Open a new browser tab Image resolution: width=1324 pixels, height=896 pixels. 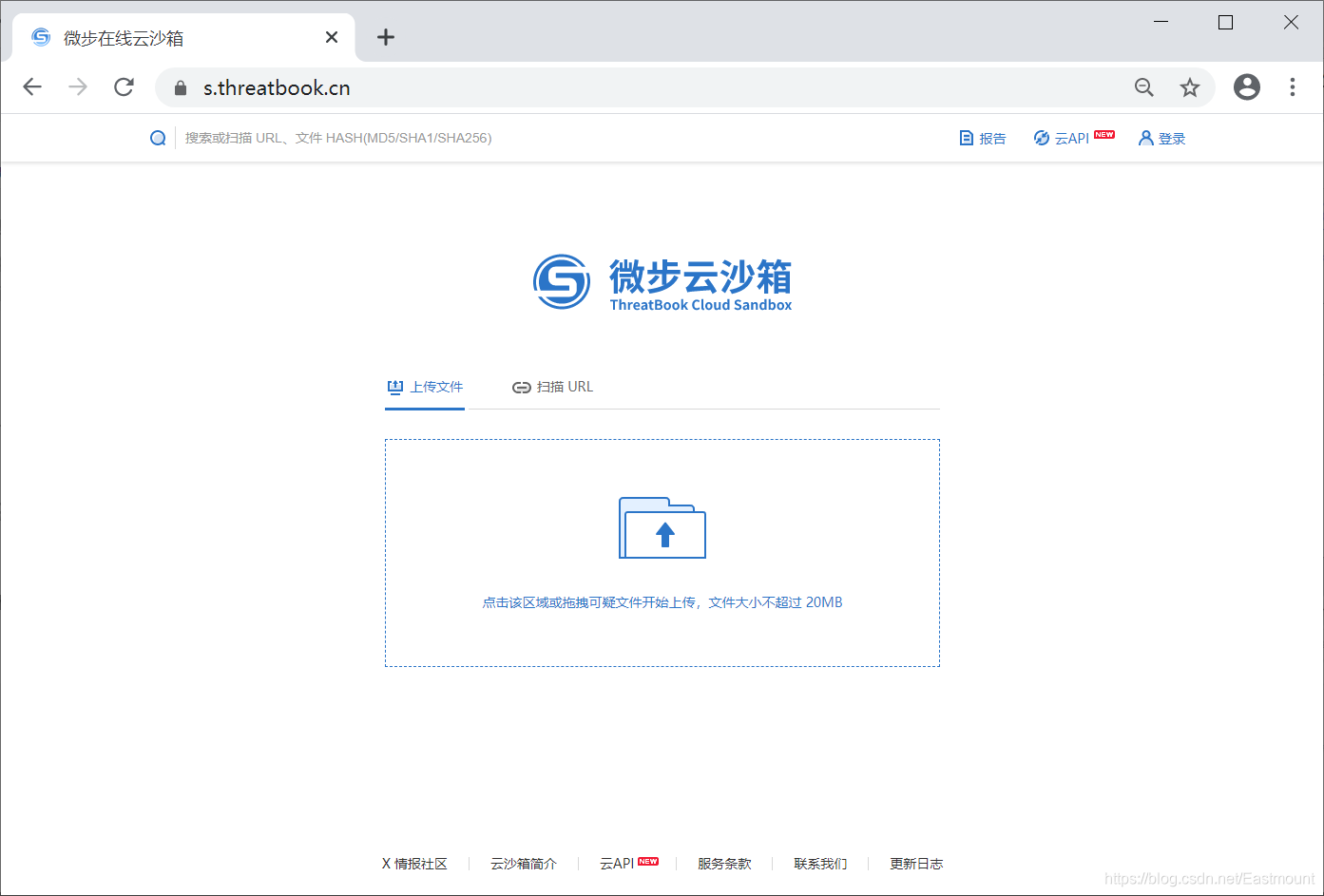[385, 36]
